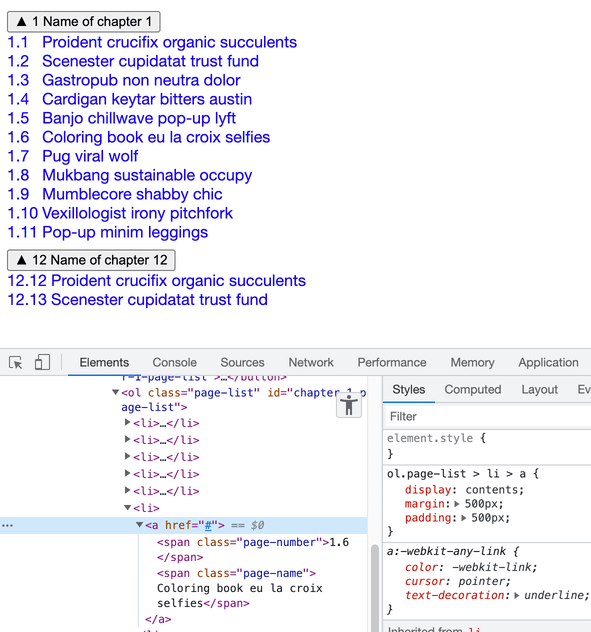Switch to the Performance tab
Viewport: 591px width, 632px height.
tap(392, 362)
